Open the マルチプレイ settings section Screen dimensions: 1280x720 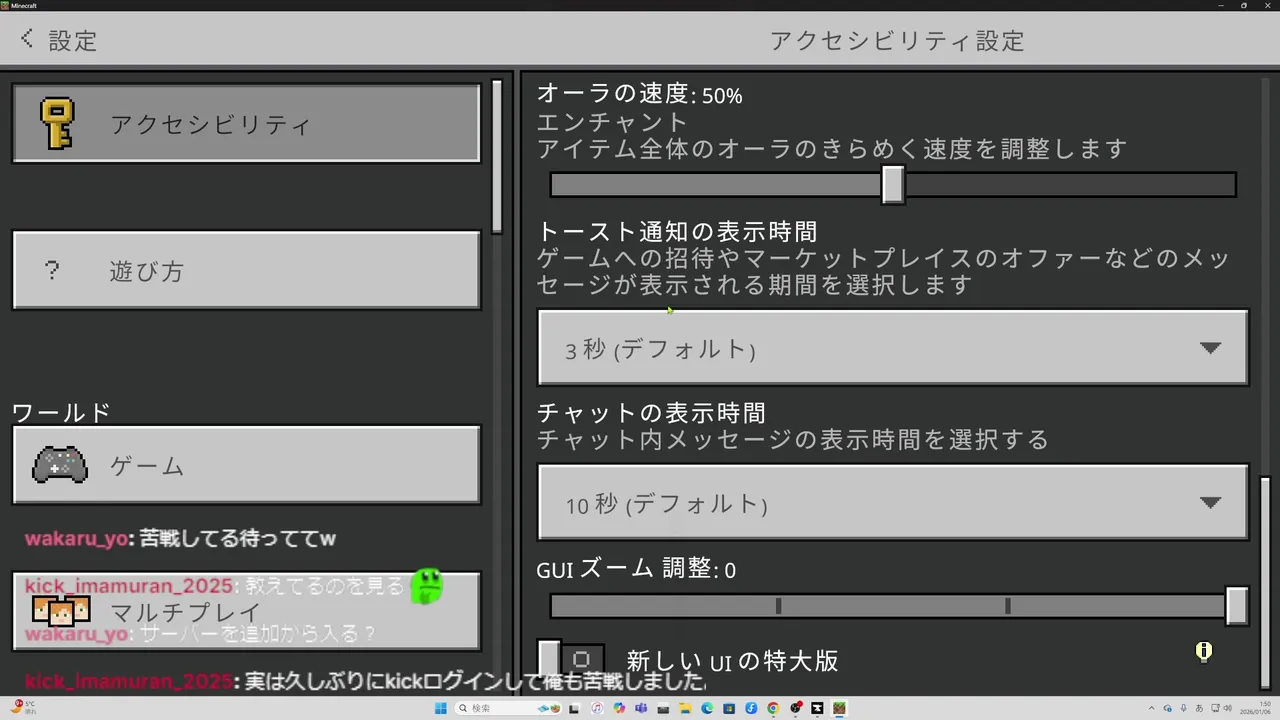246,611
